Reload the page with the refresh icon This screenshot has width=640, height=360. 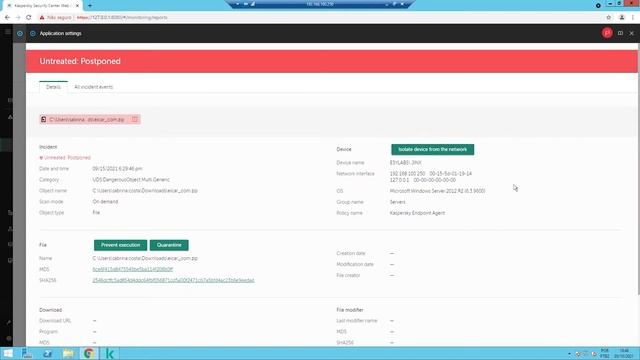click(29, 18)
